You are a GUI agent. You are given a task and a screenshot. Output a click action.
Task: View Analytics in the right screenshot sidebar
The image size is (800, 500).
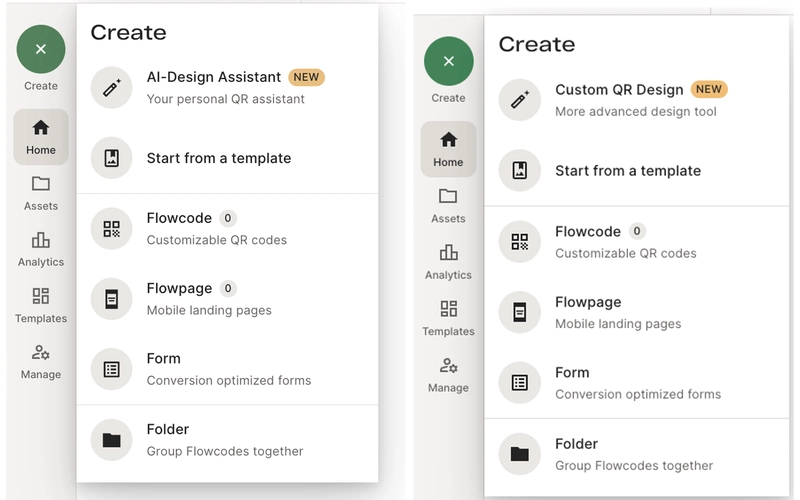coord(448,262)
